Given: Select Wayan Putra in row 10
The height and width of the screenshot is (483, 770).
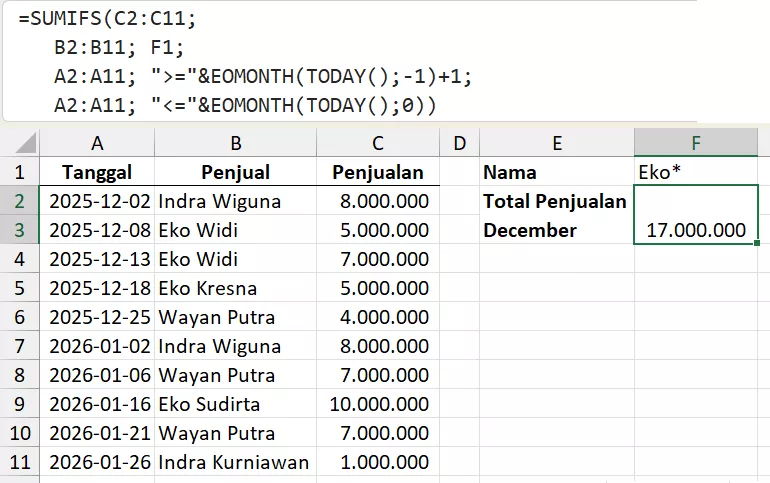Looking at the screenshot, I should click(236, 432).
